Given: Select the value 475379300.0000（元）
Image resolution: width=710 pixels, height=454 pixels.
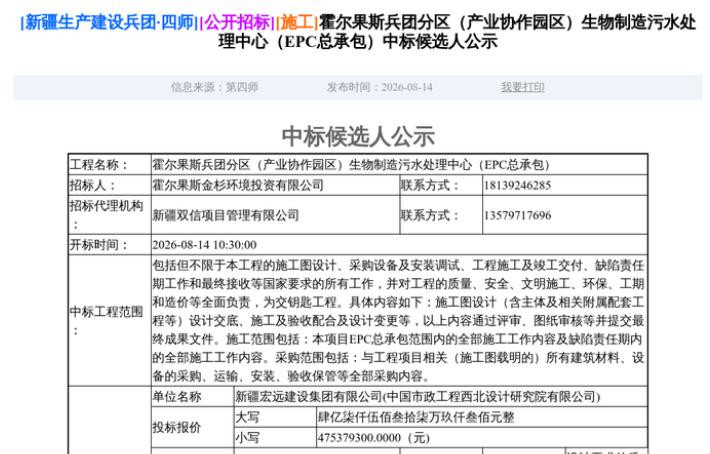Looking at the screenshot, I should [x=374, y=438].
